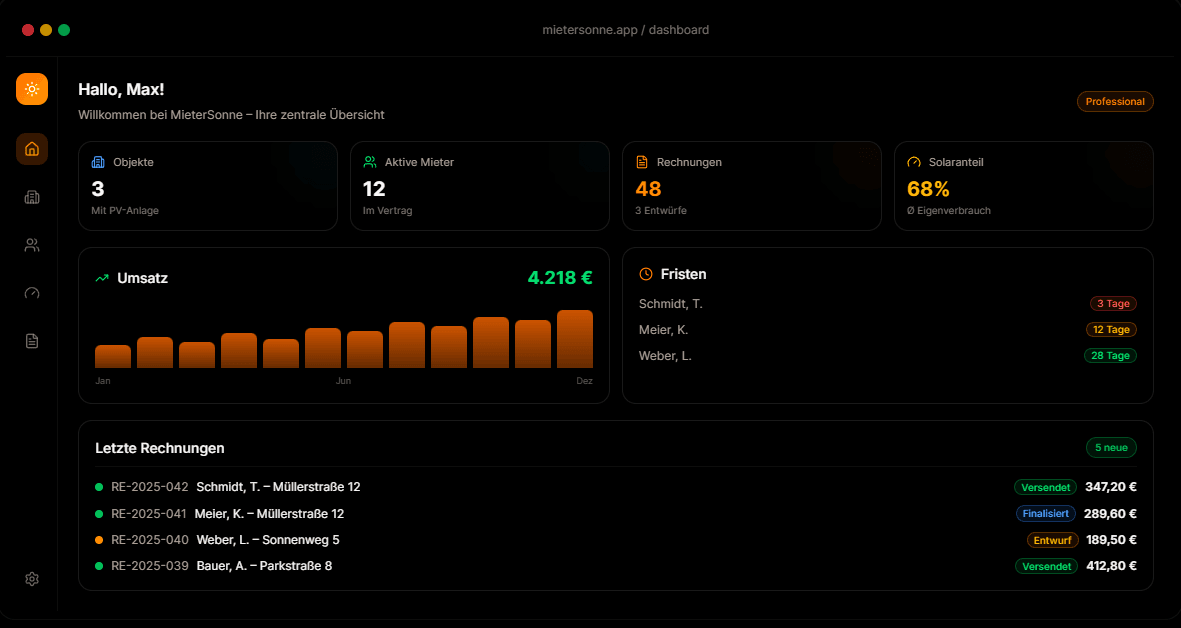
Task: Click the green '5 neue' badge
Action: (x=1111, y=447)
